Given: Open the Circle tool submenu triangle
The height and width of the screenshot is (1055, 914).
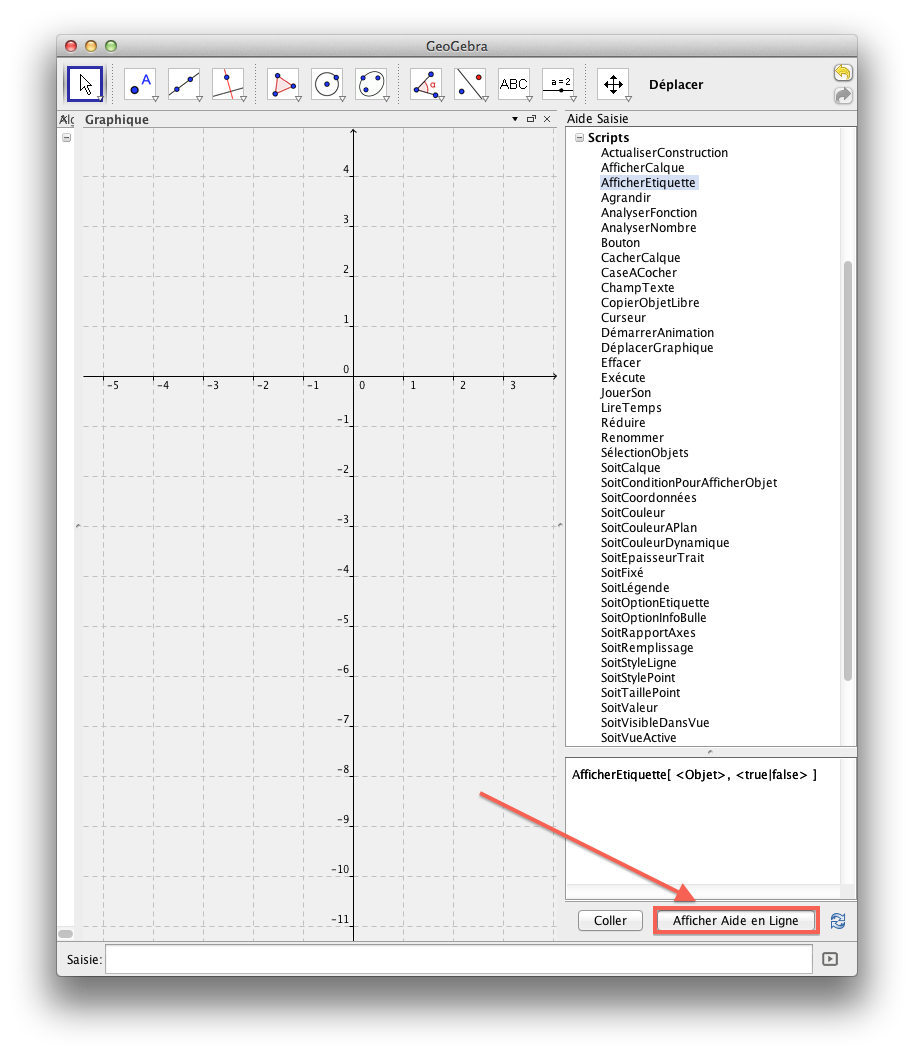Looking at the screenshot, I should 342,99.
